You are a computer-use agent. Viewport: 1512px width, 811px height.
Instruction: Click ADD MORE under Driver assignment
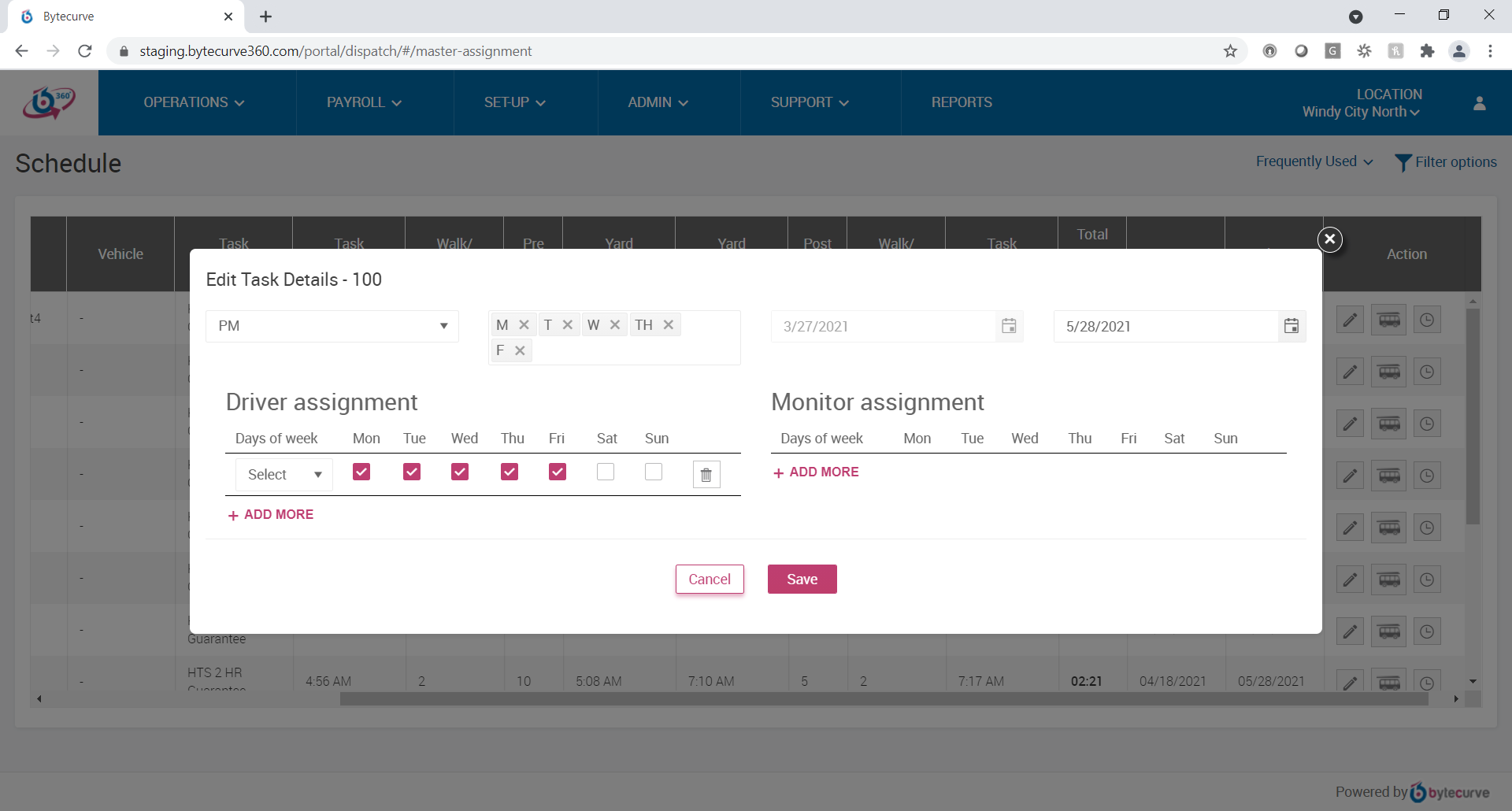[x=271, y=514]
